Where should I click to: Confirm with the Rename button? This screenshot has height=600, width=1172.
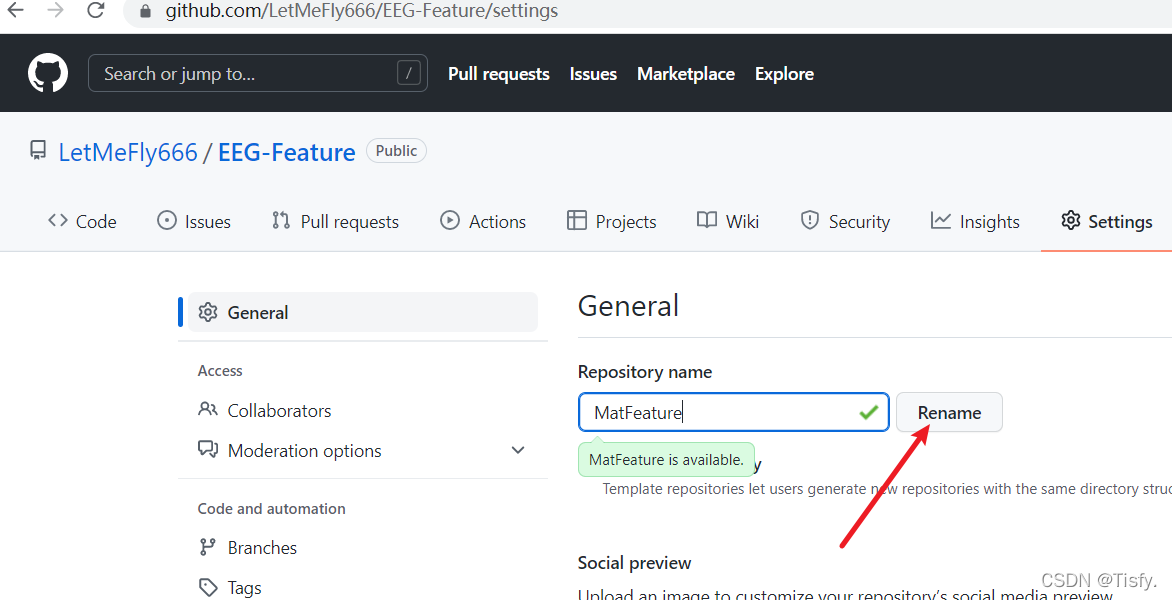[949, 412]
